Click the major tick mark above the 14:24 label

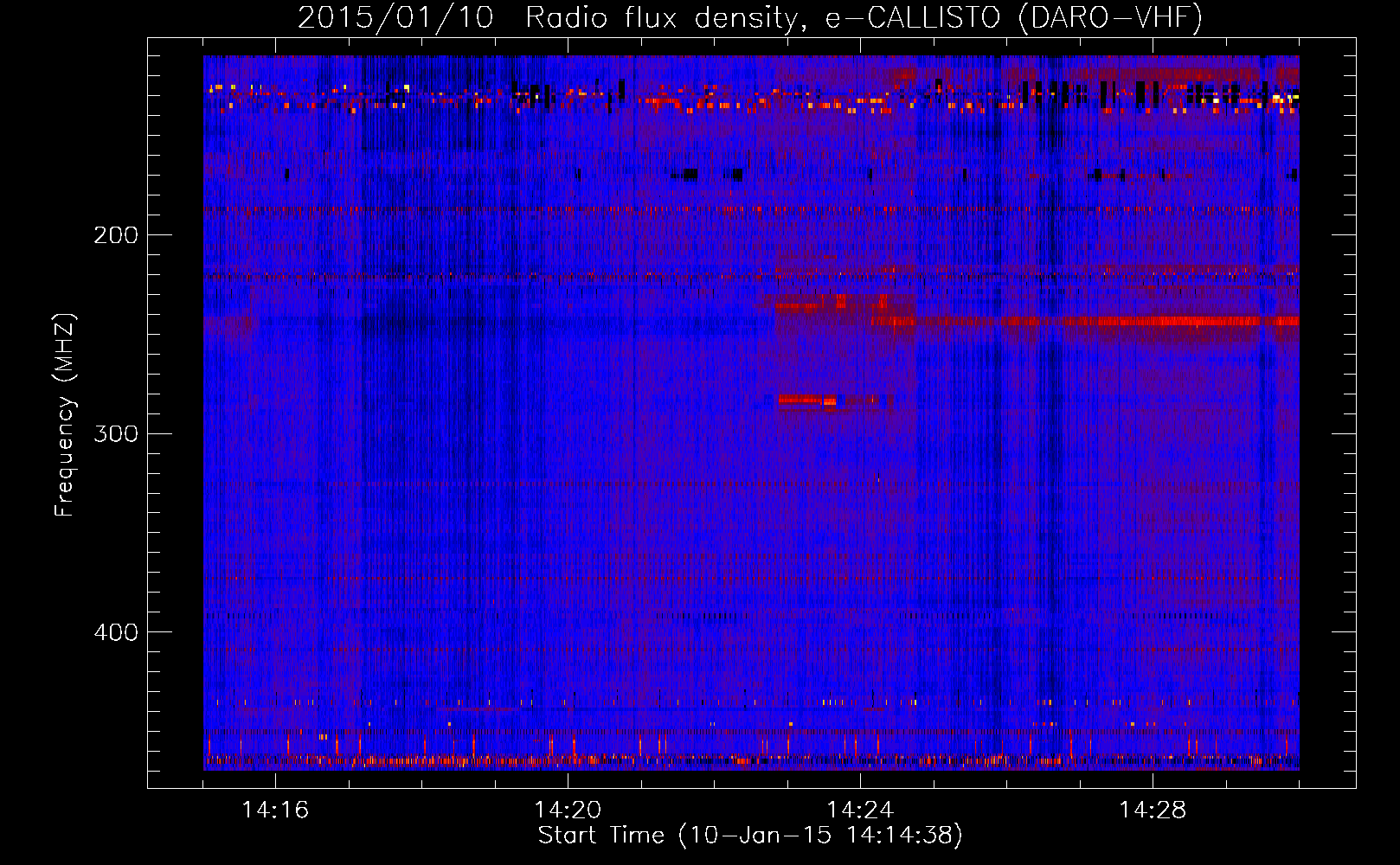[860, 781]
